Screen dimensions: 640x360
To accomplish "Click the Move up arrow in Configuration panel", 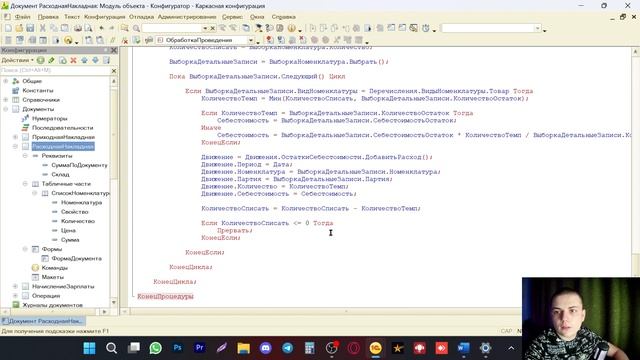I will (84, 60).
